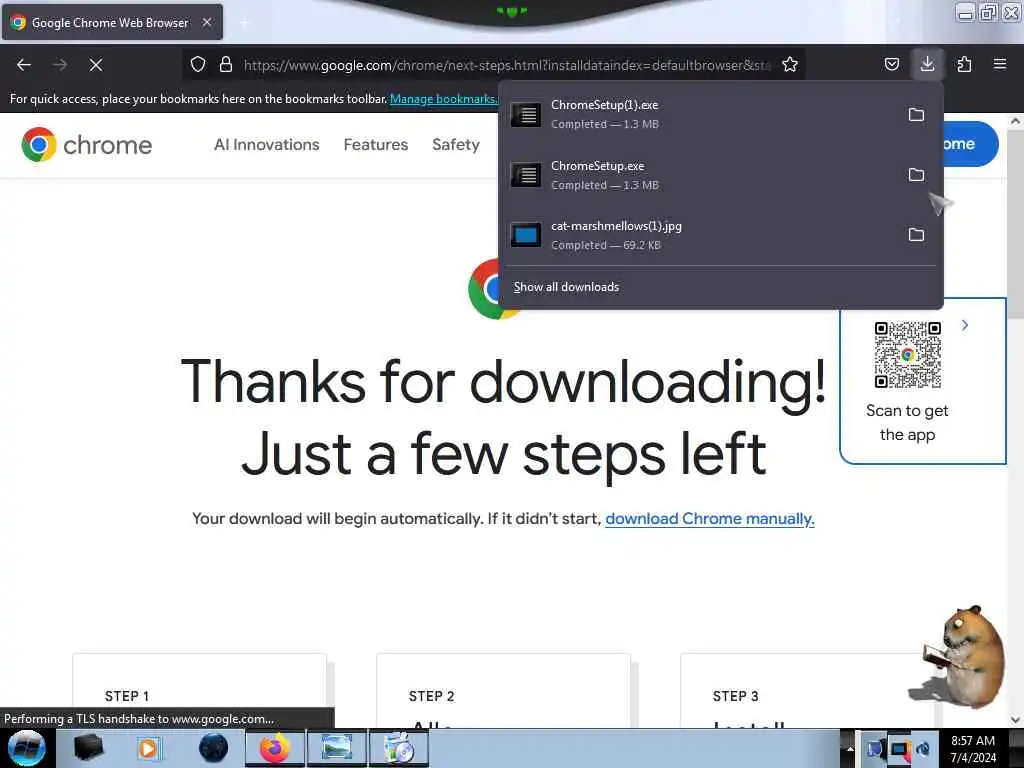Viewport: 1024px width, 768px height.
Task: Click the address bar URL field
Action: (507, 65)
